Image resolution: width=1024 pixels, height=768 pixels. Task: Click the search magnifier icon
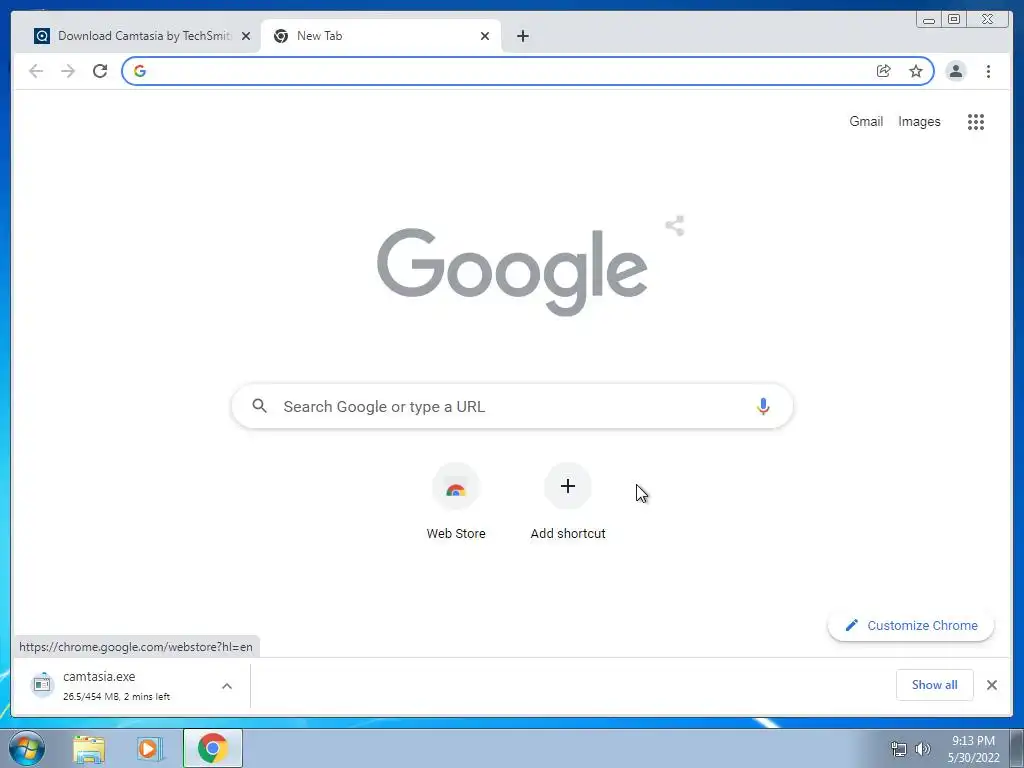259,406
